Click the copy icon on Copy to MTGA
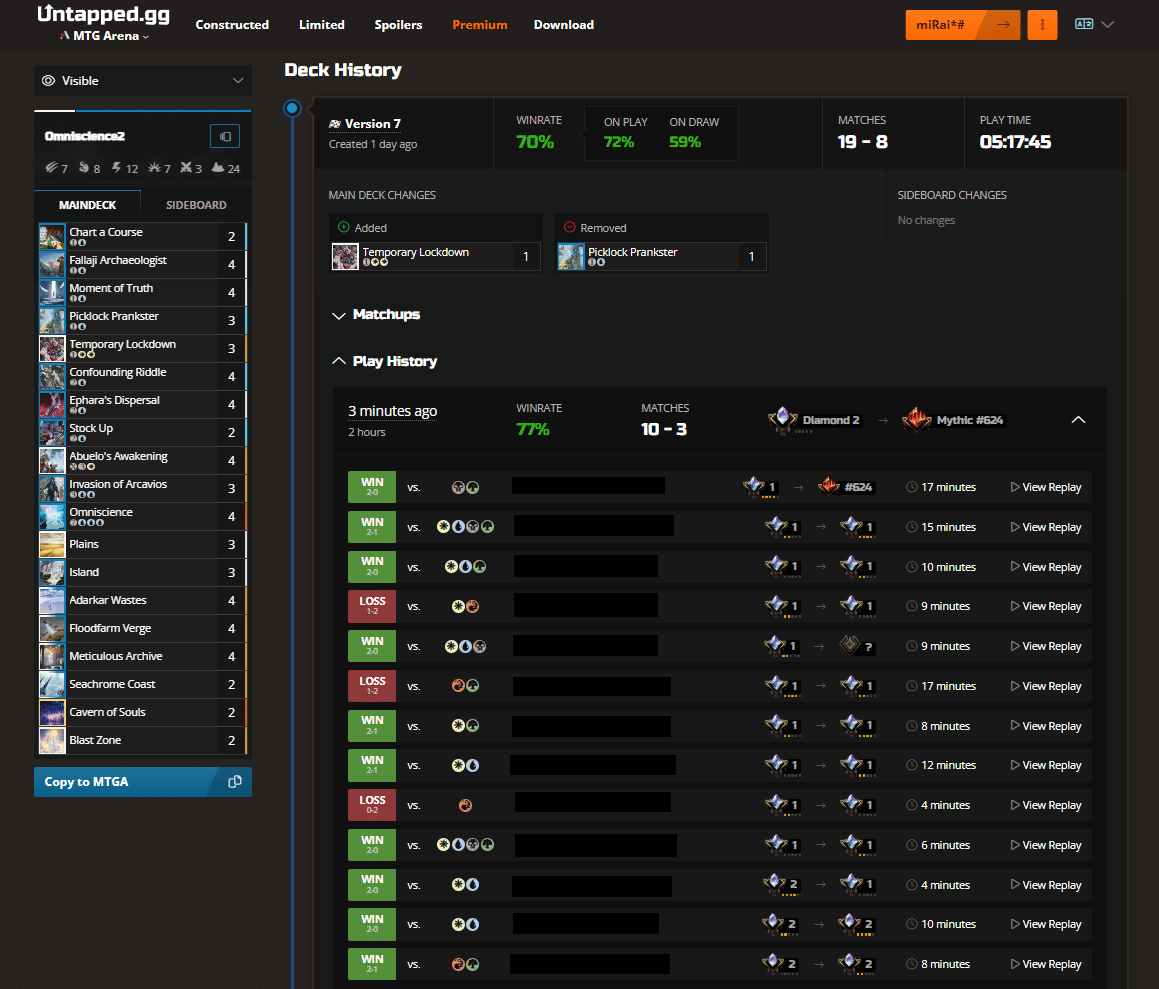1159x989 pixels. 235,782
